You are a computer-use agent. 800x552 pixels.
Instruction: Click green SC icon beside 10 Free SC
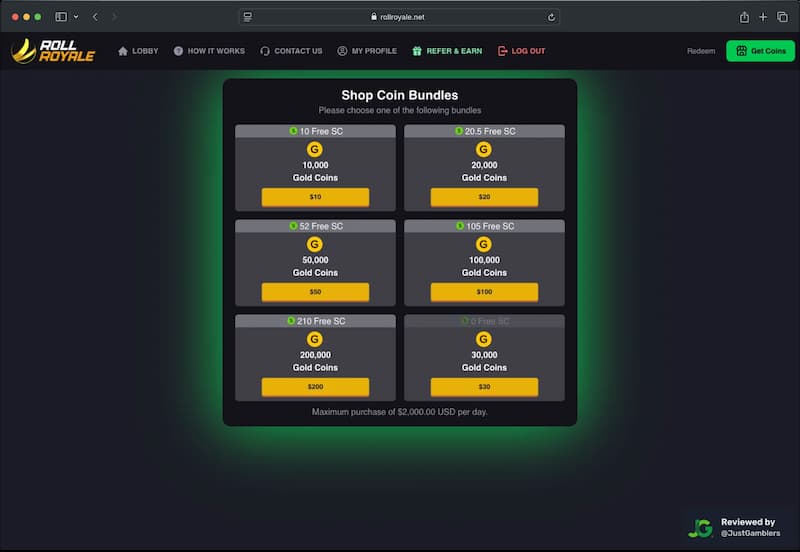pyautogui.click(x=293, y=131)
